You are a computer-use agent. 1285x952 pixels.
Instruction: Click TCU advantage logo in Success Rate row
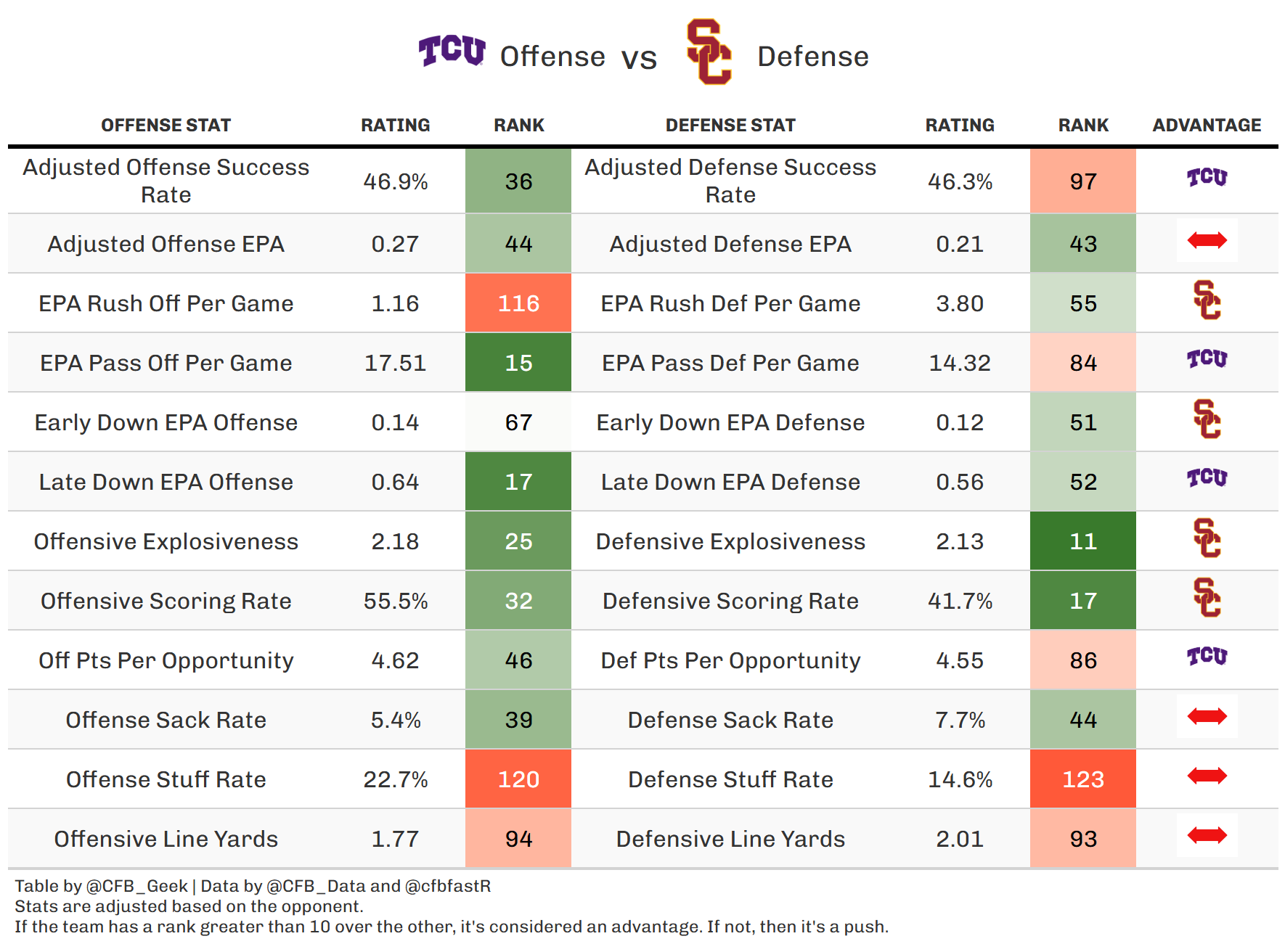pyautogui.click(x=1207, y=178)
